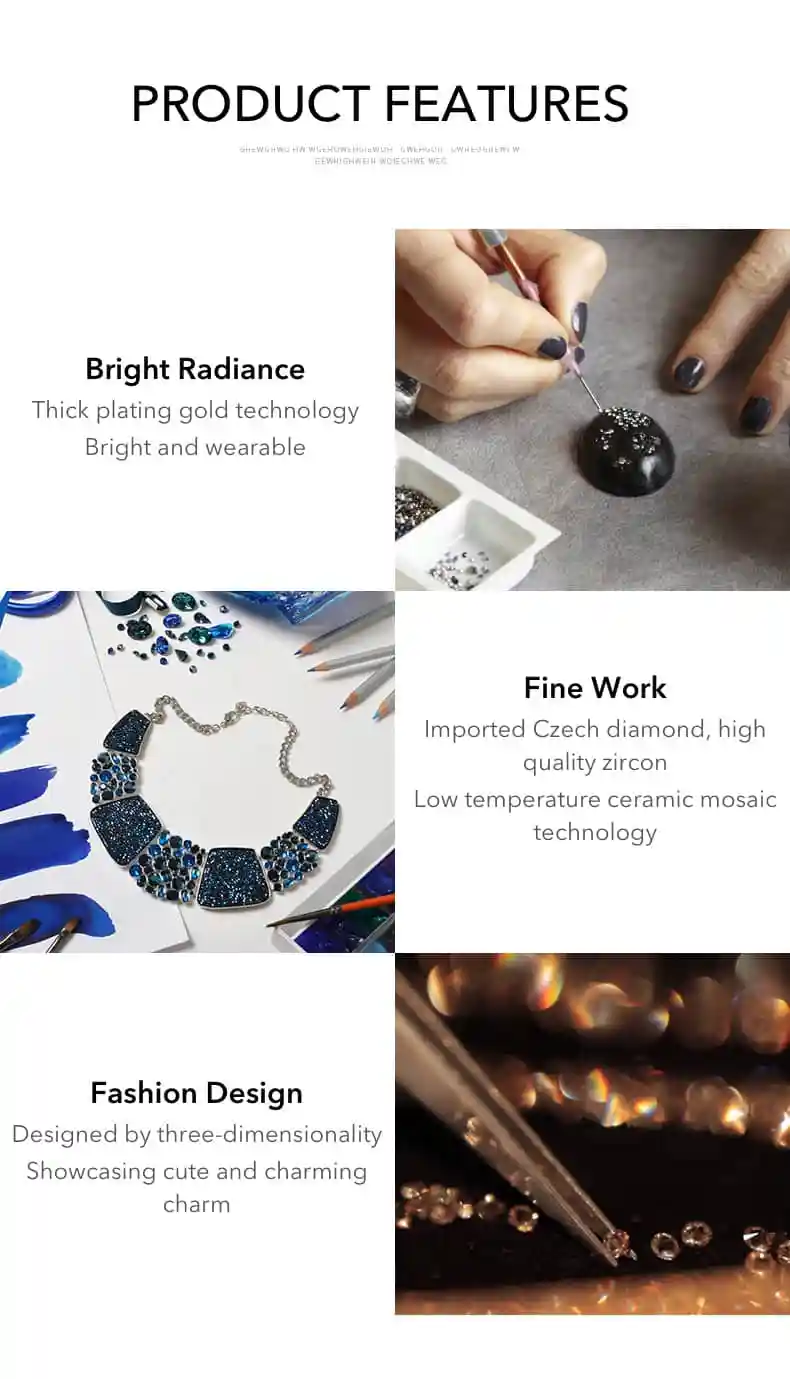790x1379 pixels.
Task: Select the 'Thick plating gold technology' text
Action: 195,410
